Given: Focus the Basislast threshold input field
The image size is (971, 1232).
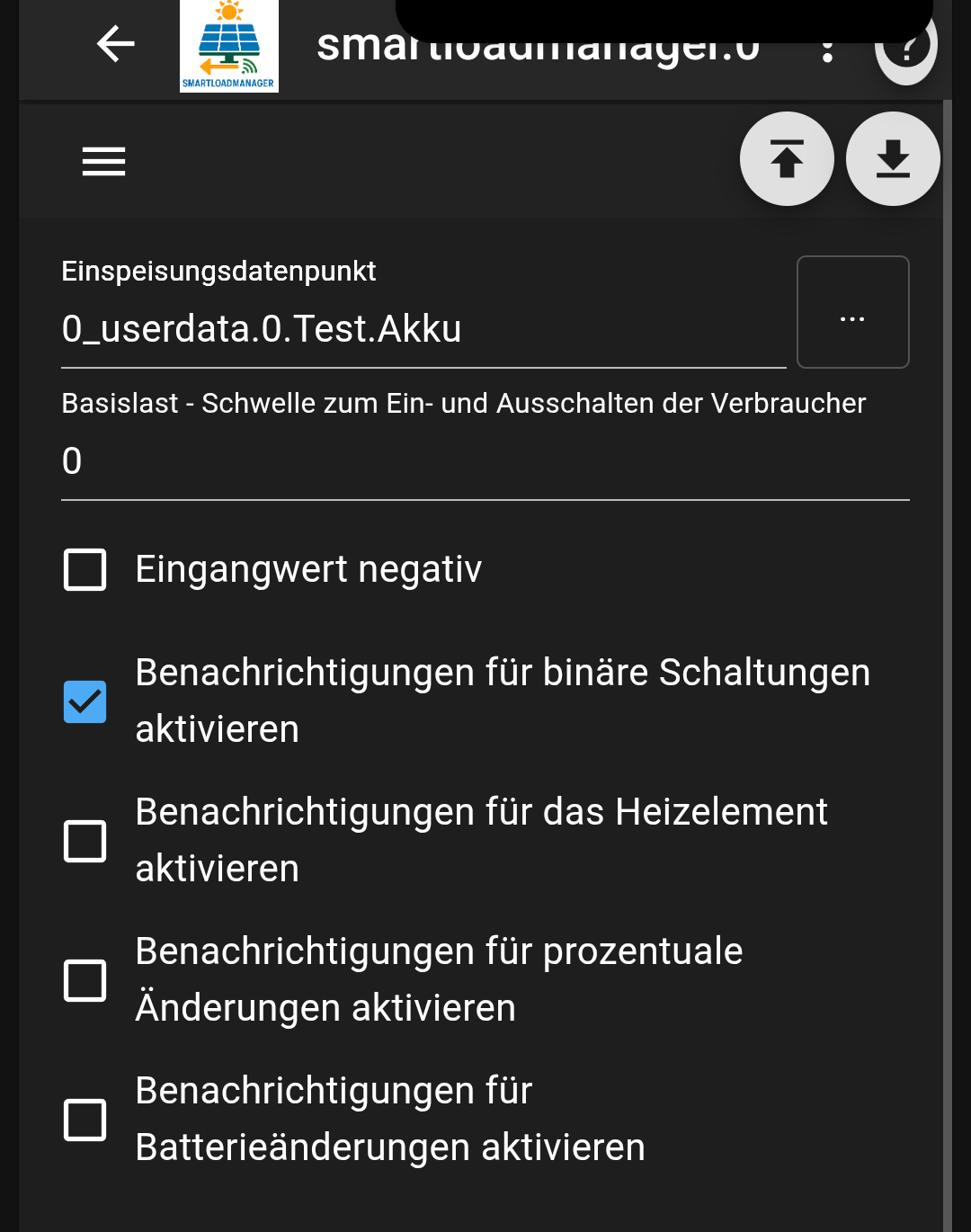Looking at the screenshot, I should pyautogui.click(x=485, y=461).
